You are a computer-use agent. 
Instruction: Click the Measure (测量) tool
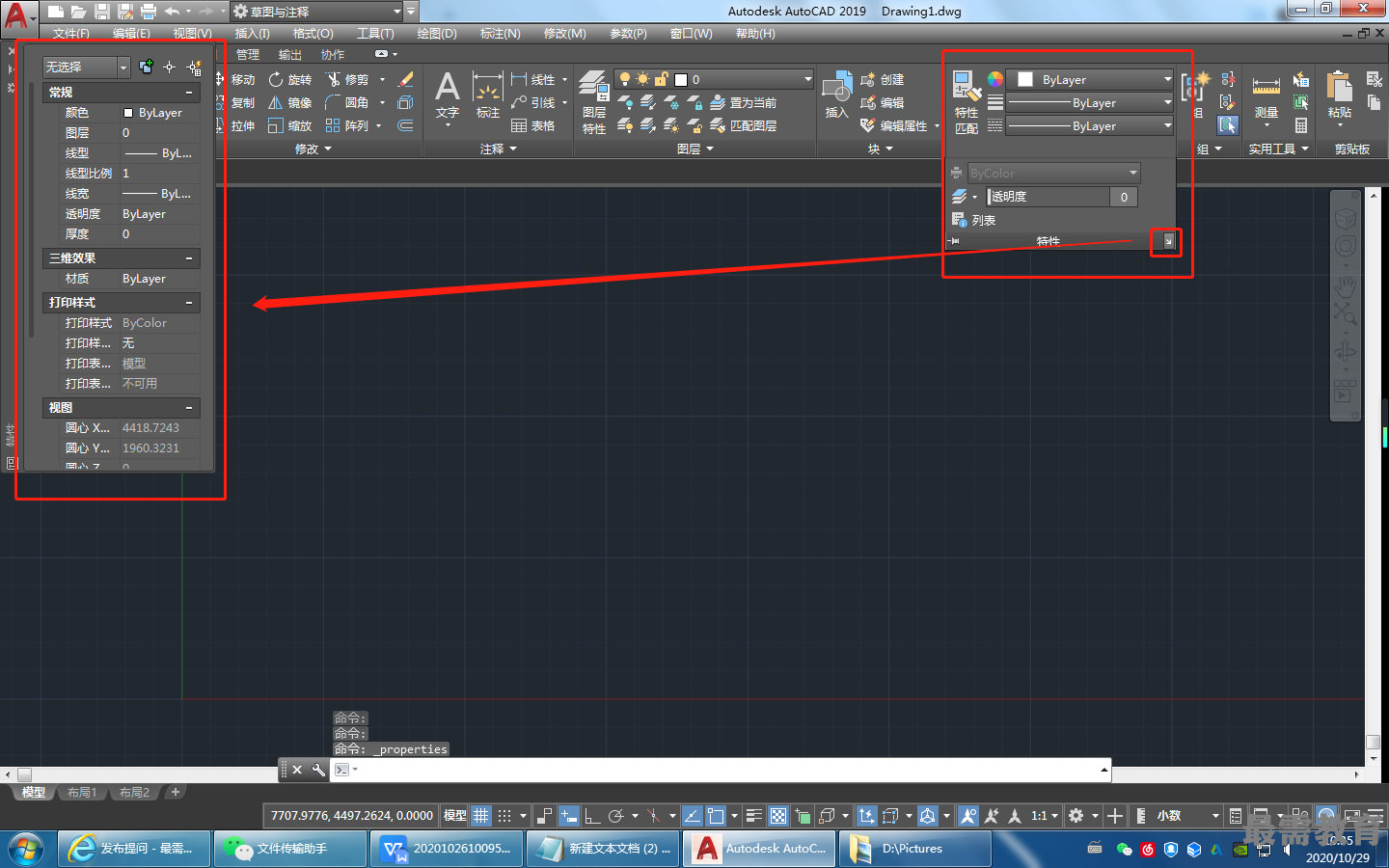coord(1266,98)
